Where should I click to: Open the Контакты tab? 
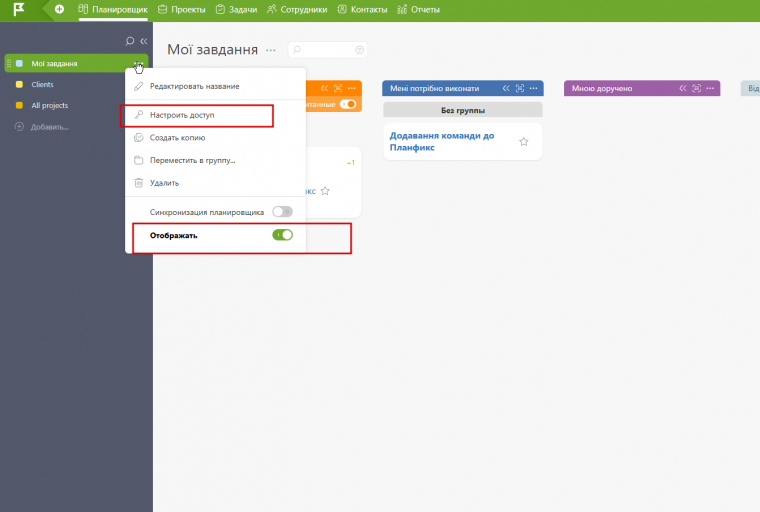363,10
